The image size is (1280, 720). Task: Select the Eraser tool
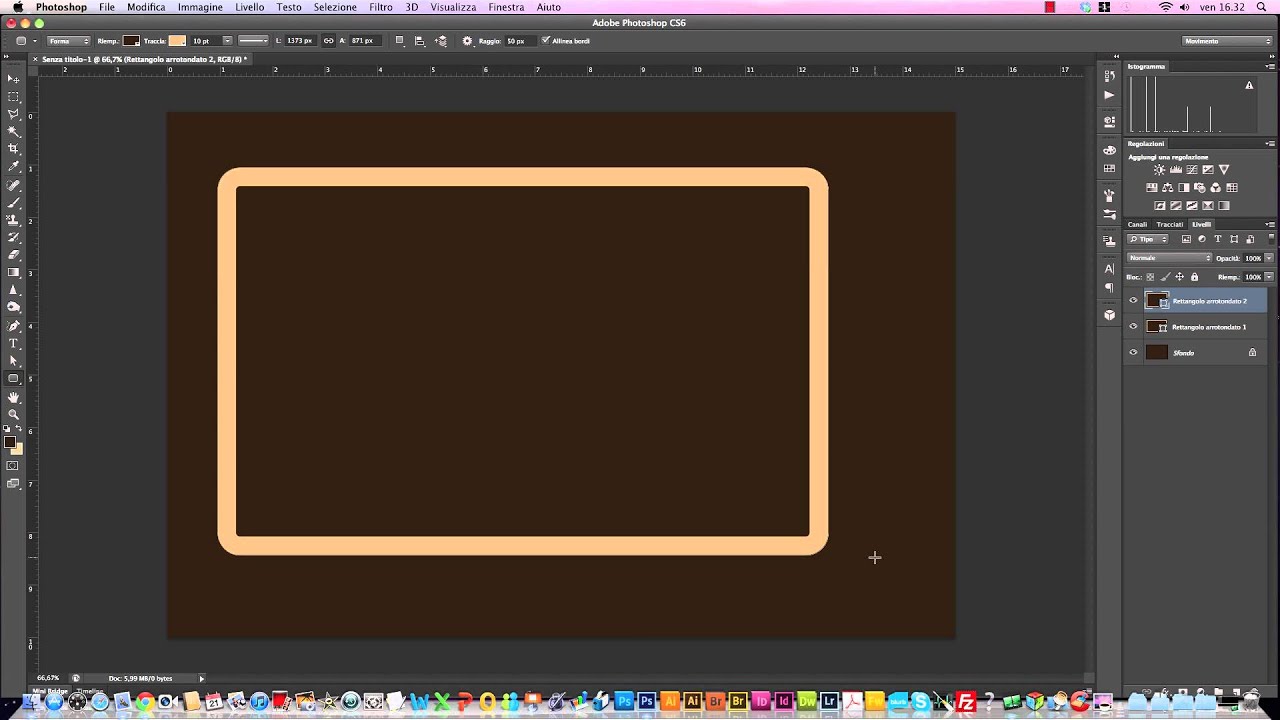14,255
